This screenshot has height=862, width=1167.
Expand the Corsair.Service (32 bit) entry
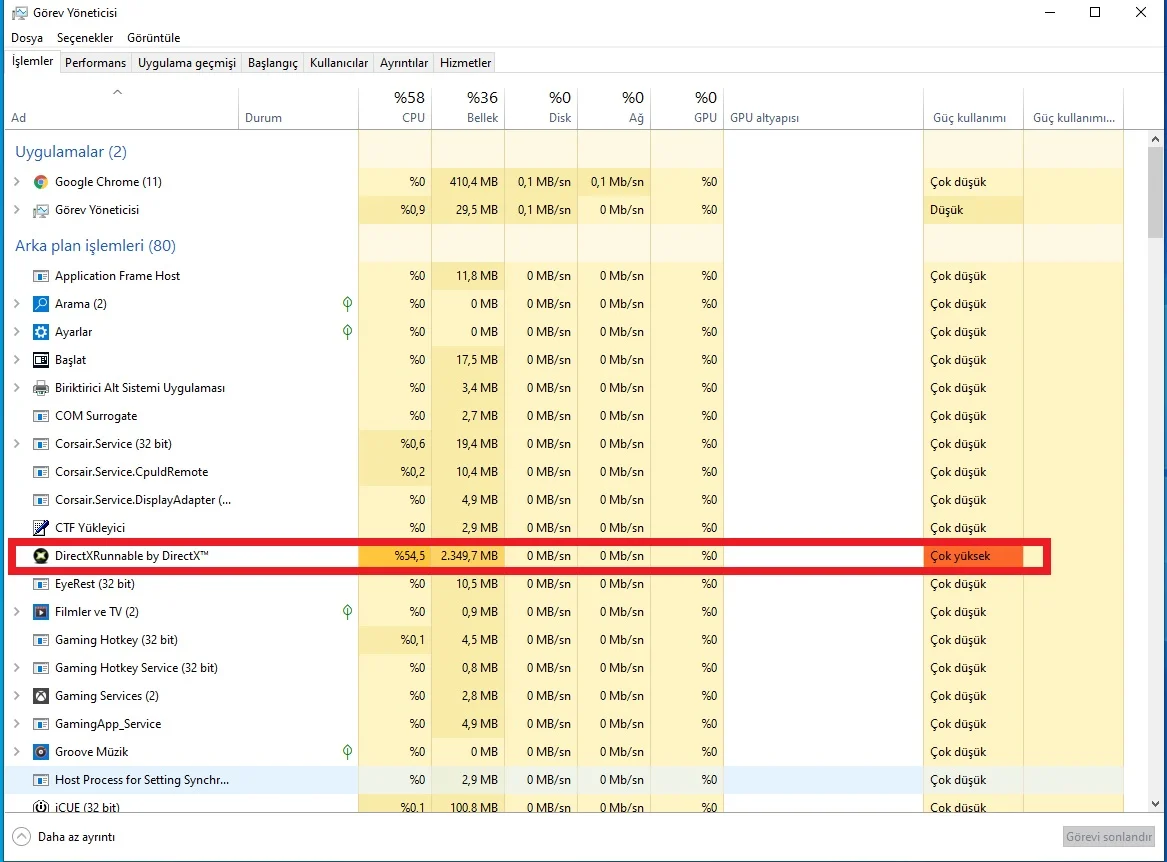coord(16,444)
